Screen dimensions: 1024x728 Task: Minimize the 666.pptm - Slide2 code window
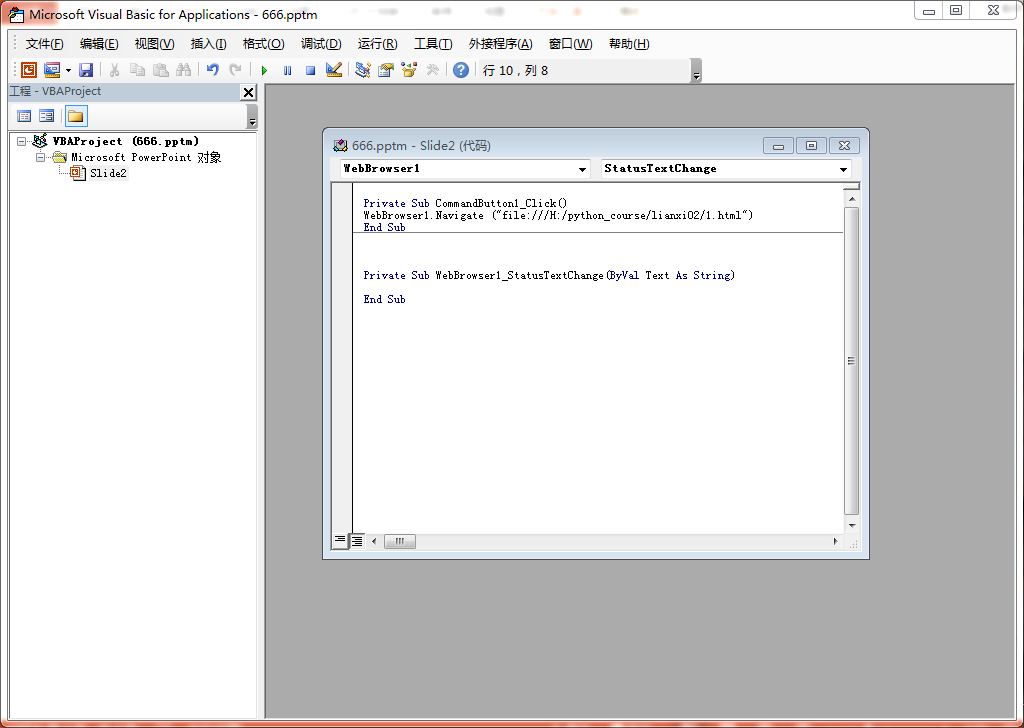(778, 146)
